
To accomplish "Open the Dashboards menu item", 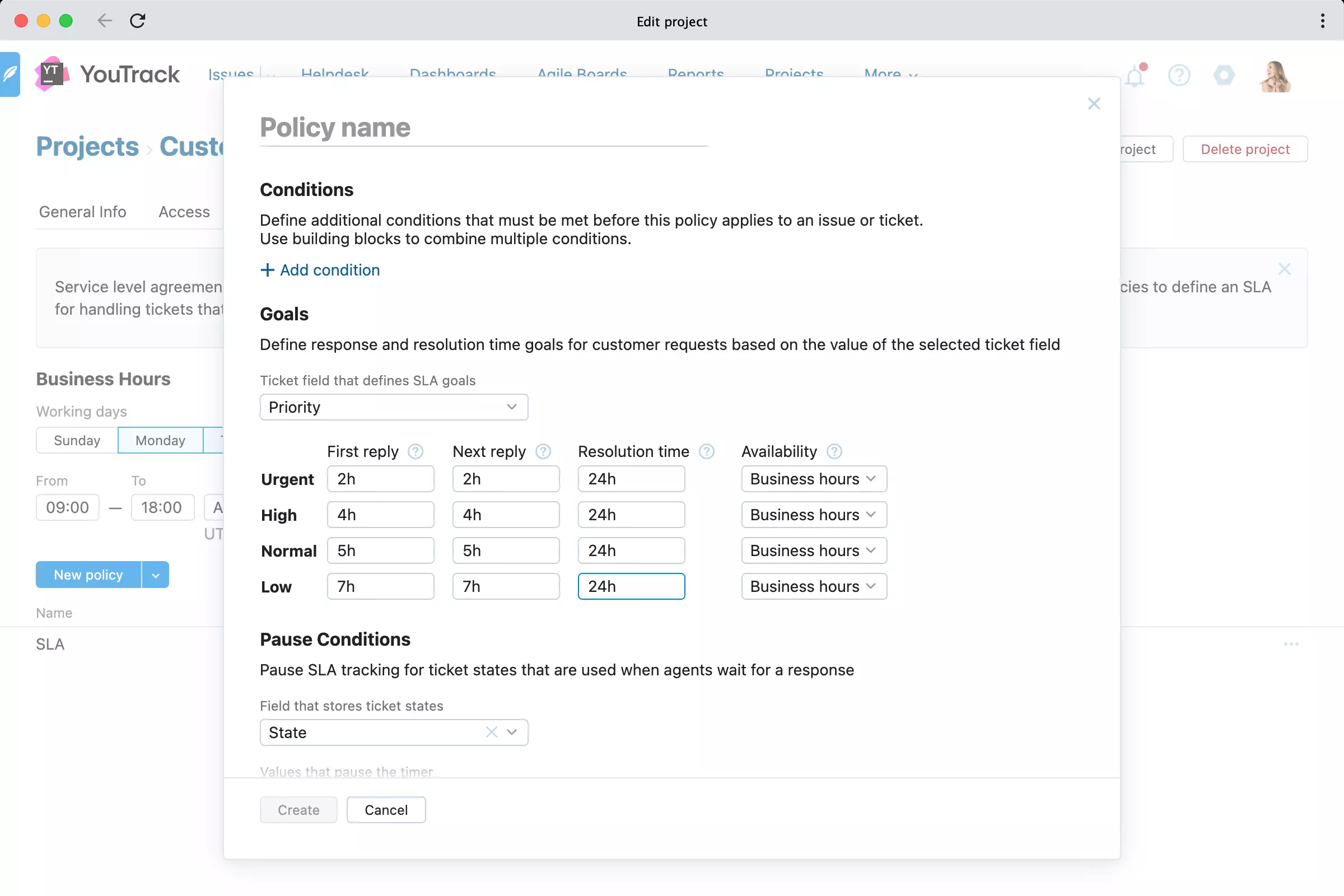I will 452,74.
